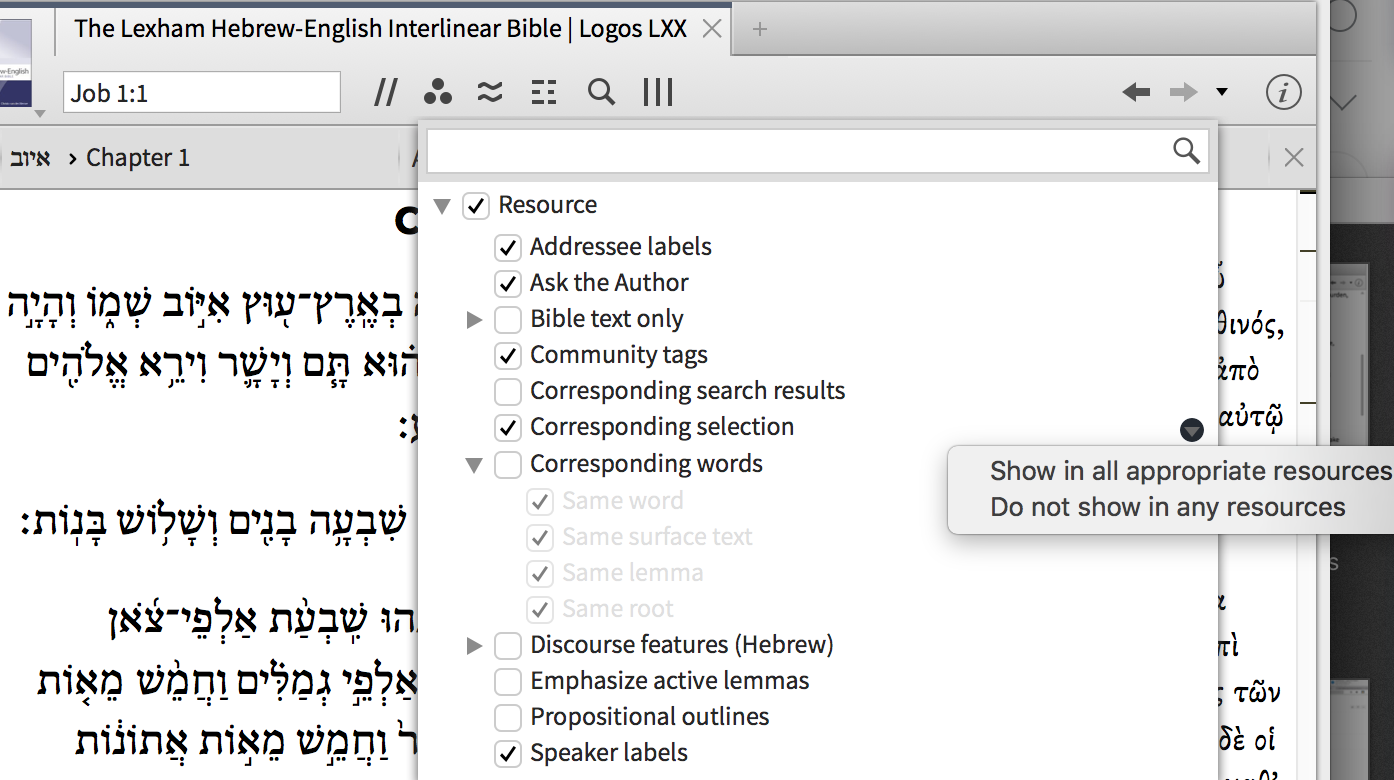
Task: Click the Same root sub-option
Action: tap(618, 608)
